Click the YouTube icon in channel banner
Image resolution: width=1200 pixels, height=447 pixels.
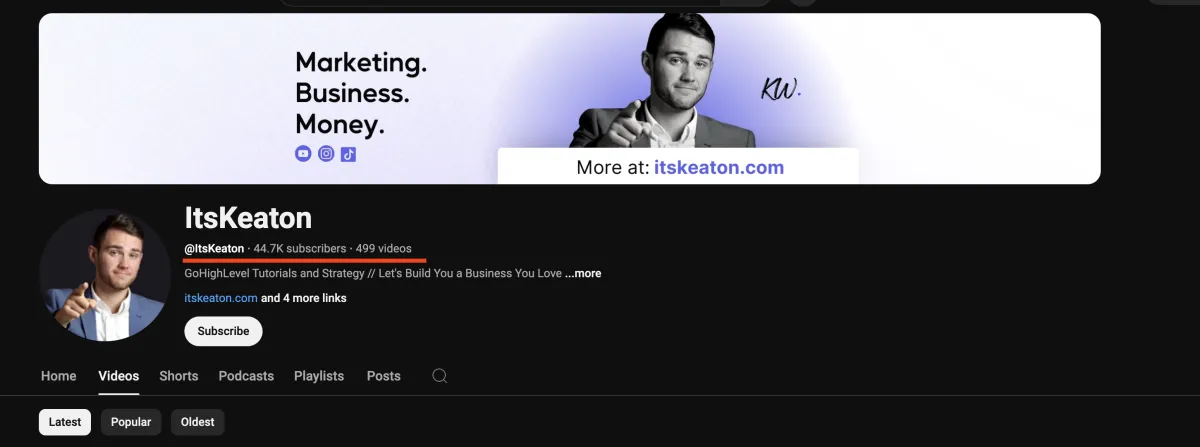coord(303,154)
